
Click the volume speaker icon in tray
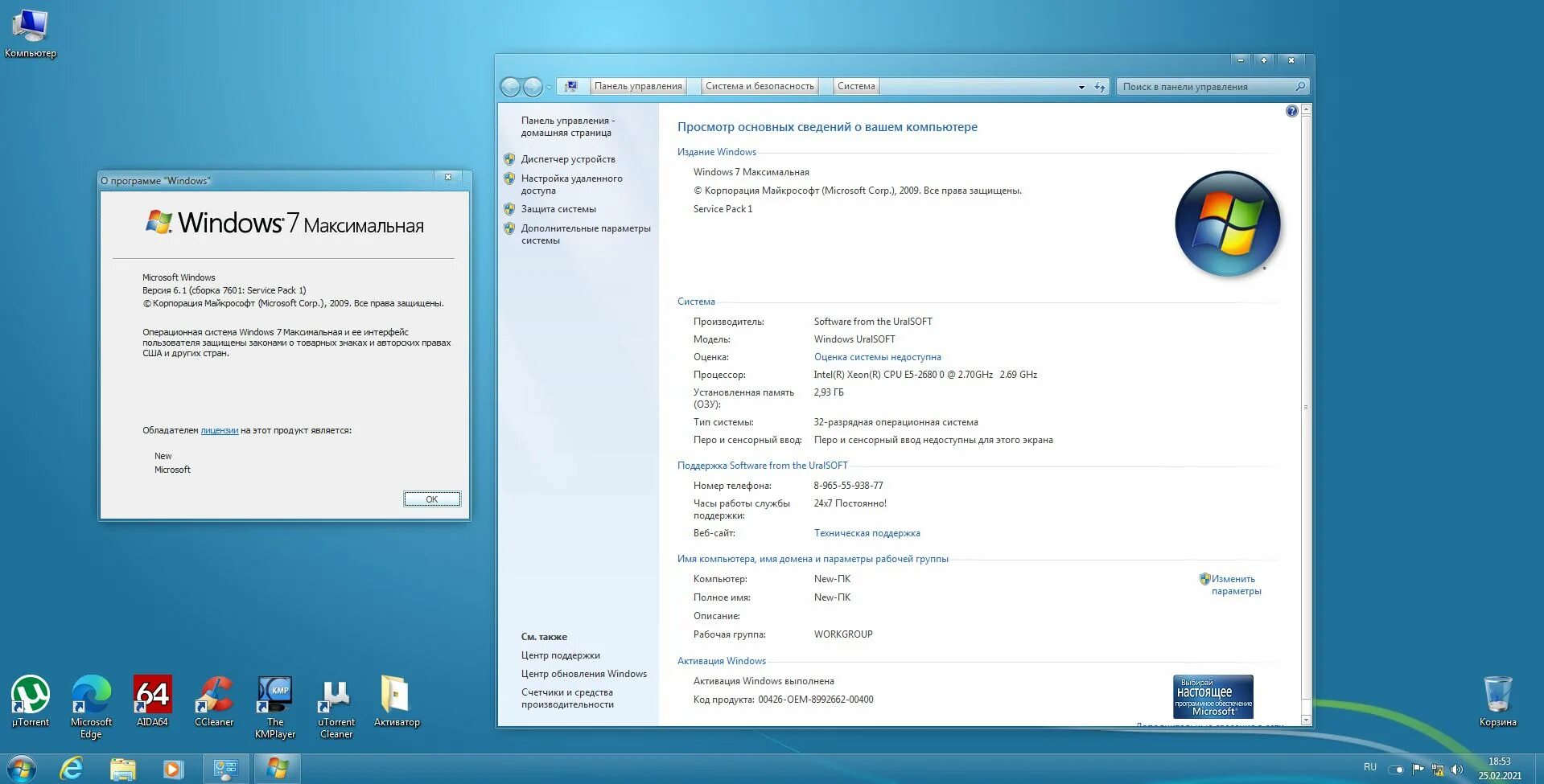point(1456,770)
